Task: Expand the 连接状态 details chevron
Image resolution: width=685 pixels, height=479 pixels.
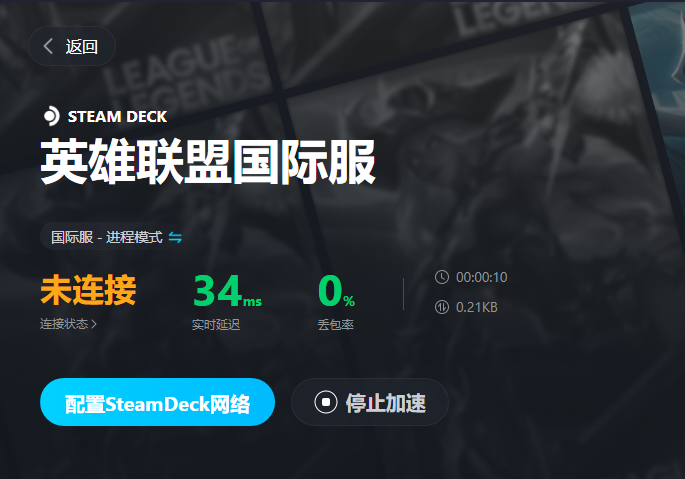Action: (93, 324)
